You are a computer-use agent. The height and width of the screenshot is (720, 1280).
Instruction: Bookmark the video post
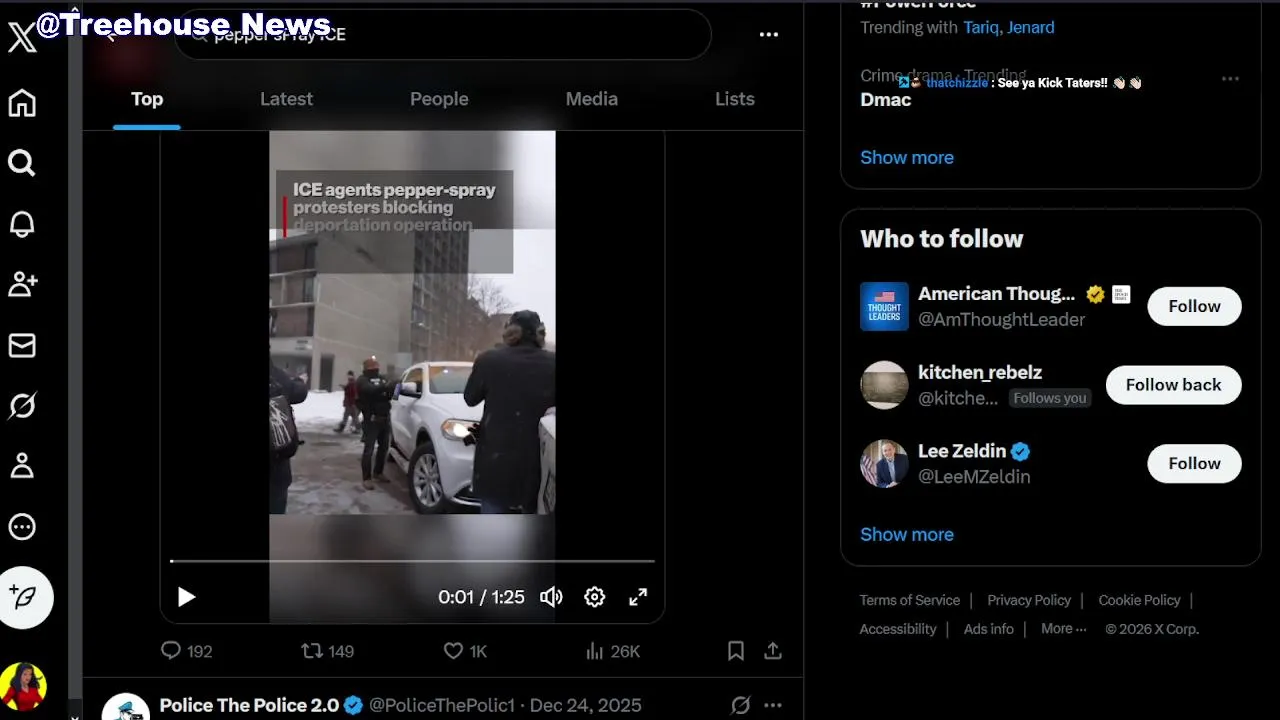(736, 651)
